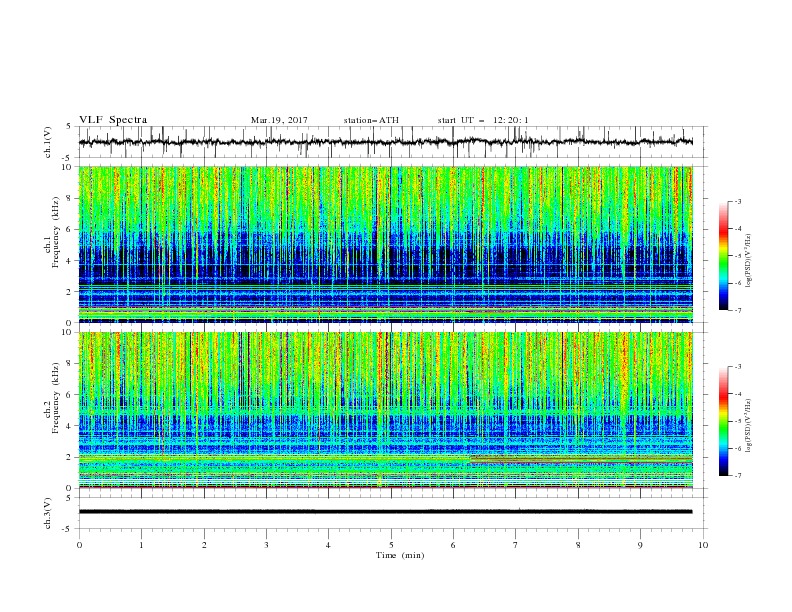Viewport: 792px width, 612px height.
Task: Click time axis tick label '10'
Action: click(x=703, y=545)
